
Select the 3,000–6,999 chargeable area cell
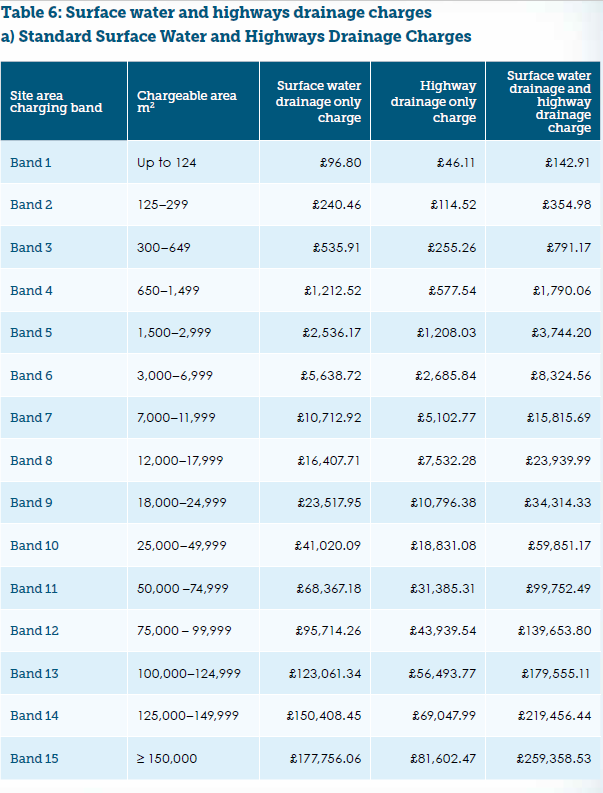pos(175,376)
